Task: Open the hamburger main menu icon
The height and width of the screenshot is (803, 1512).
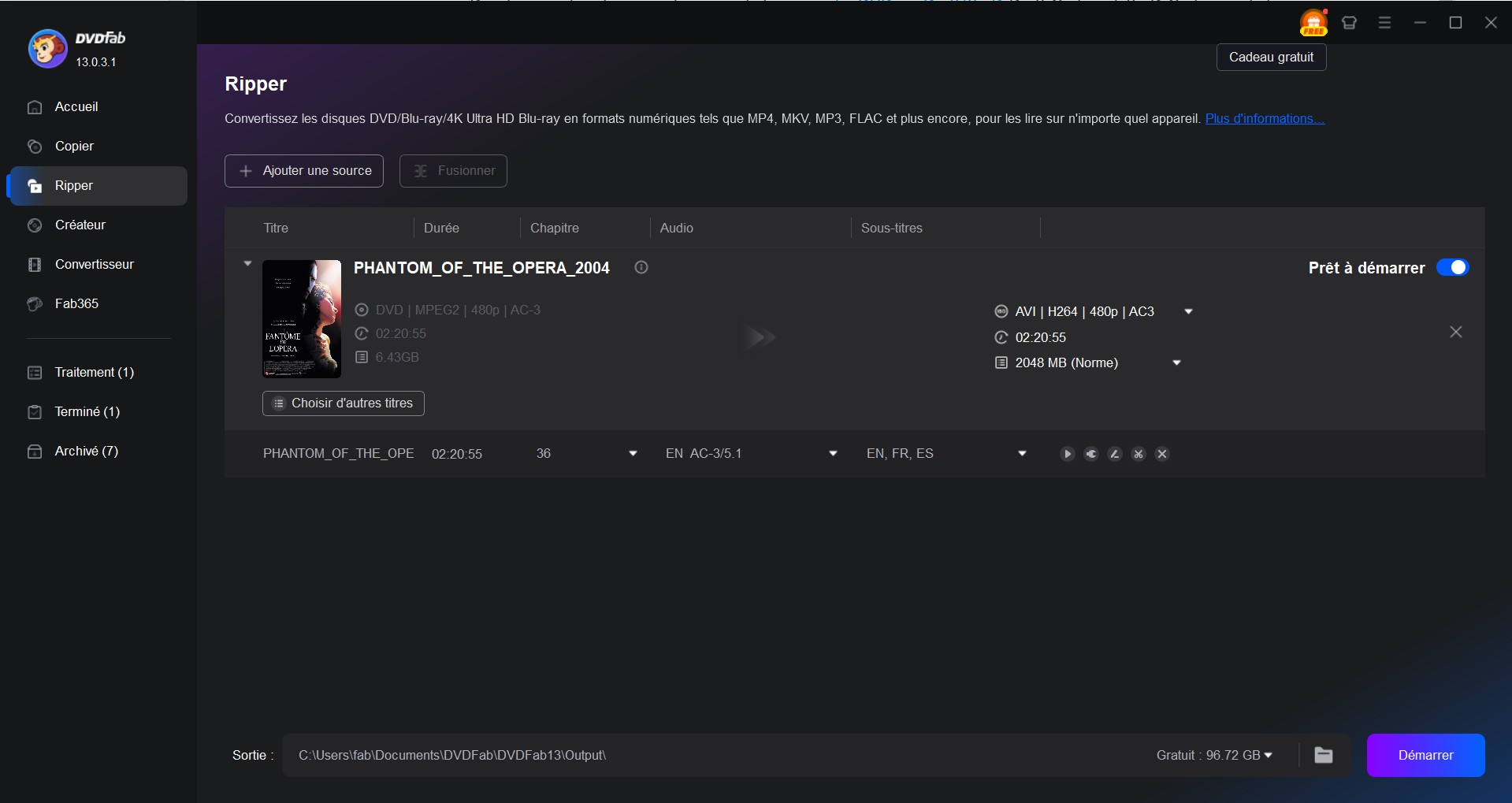Action: (1384, 23)
